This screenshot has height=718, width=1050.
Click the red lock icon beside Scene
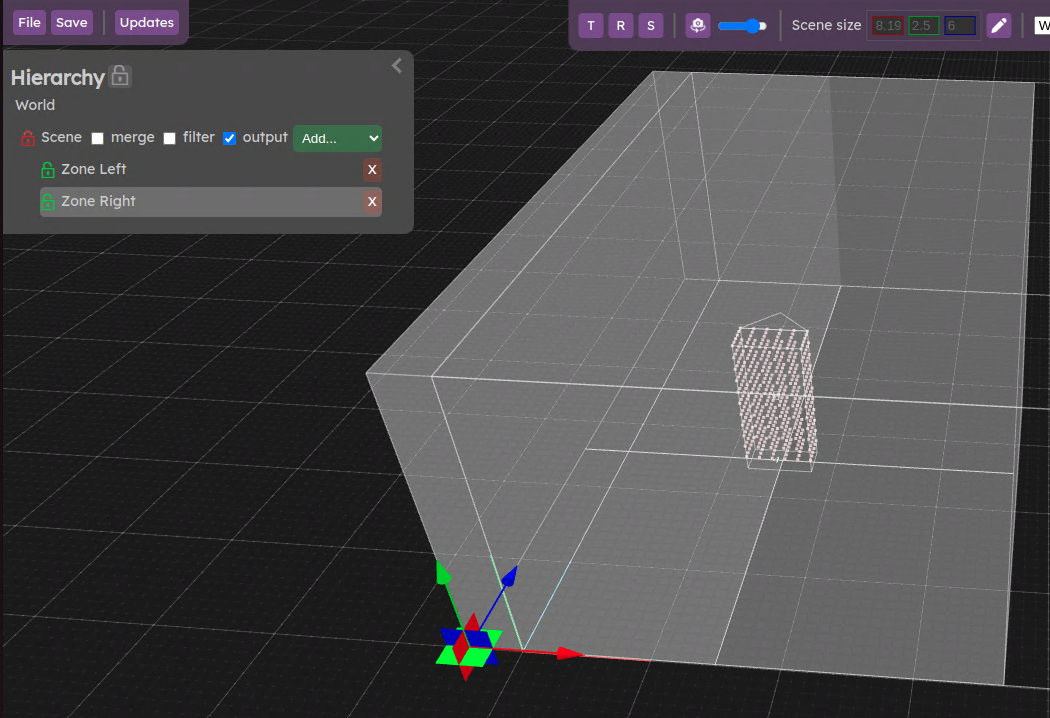point(28,138)
